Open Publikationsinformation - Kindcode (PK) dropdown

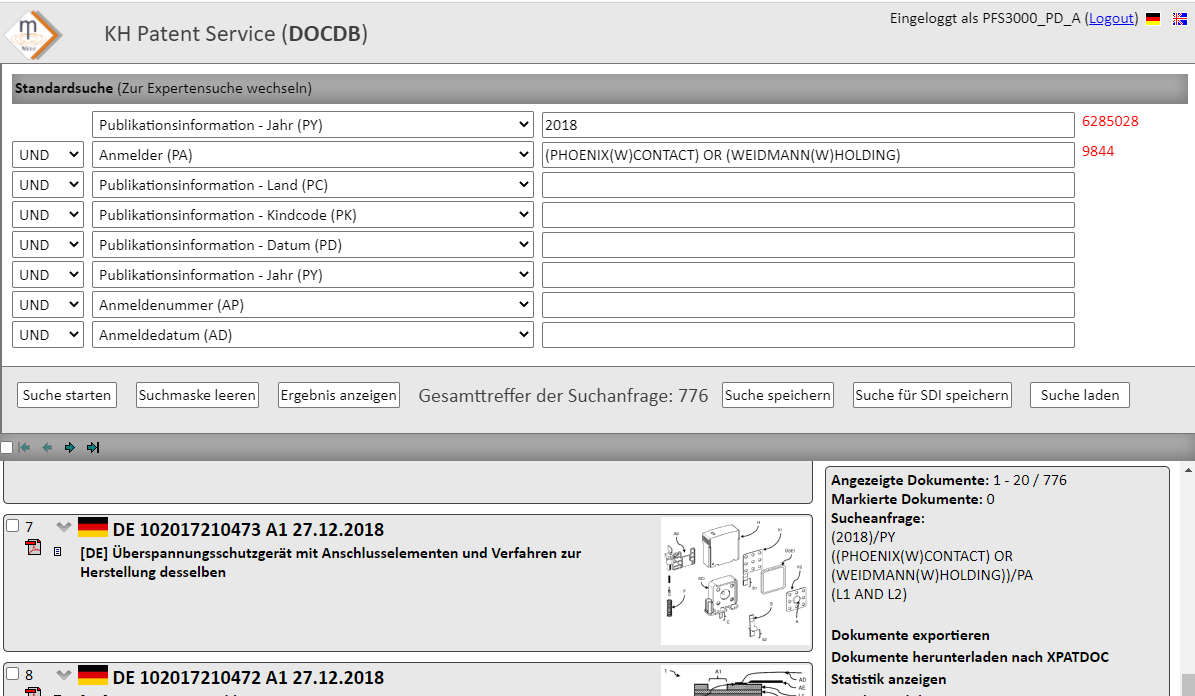pyautogui.click(x=312, y=215)
